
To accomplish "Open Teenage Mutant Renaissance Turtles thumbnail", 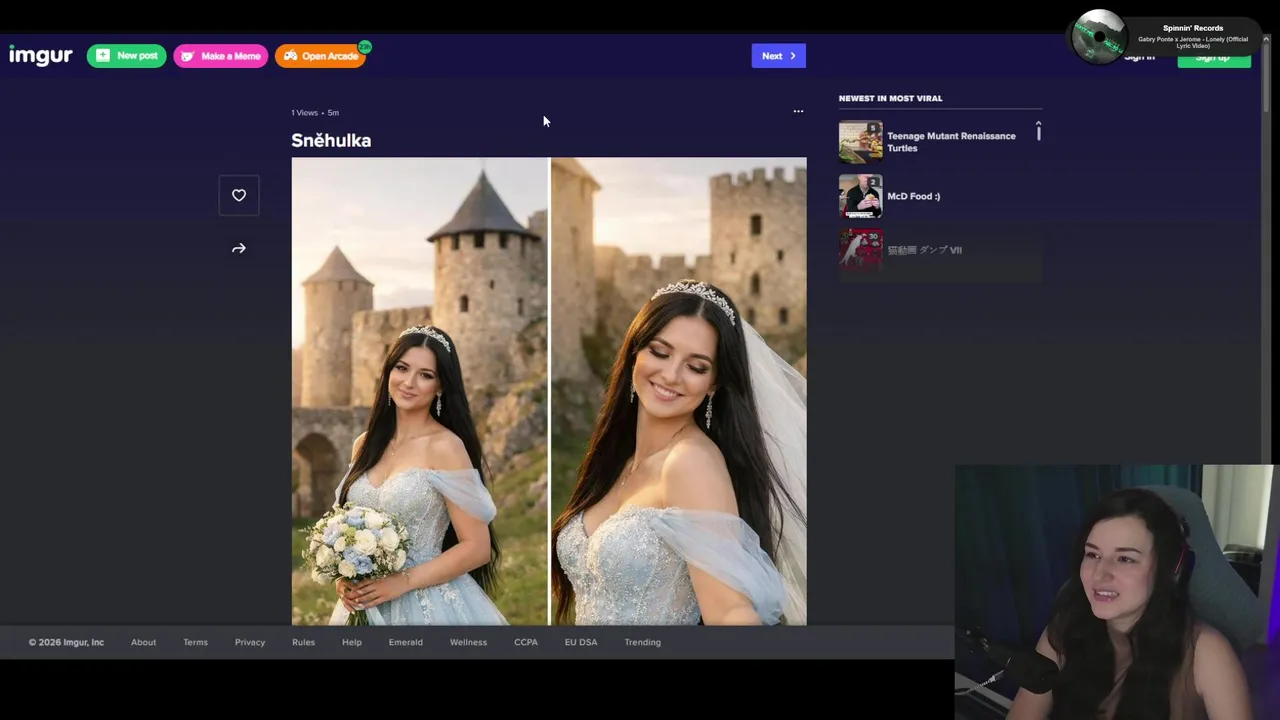I will point(860,141).
